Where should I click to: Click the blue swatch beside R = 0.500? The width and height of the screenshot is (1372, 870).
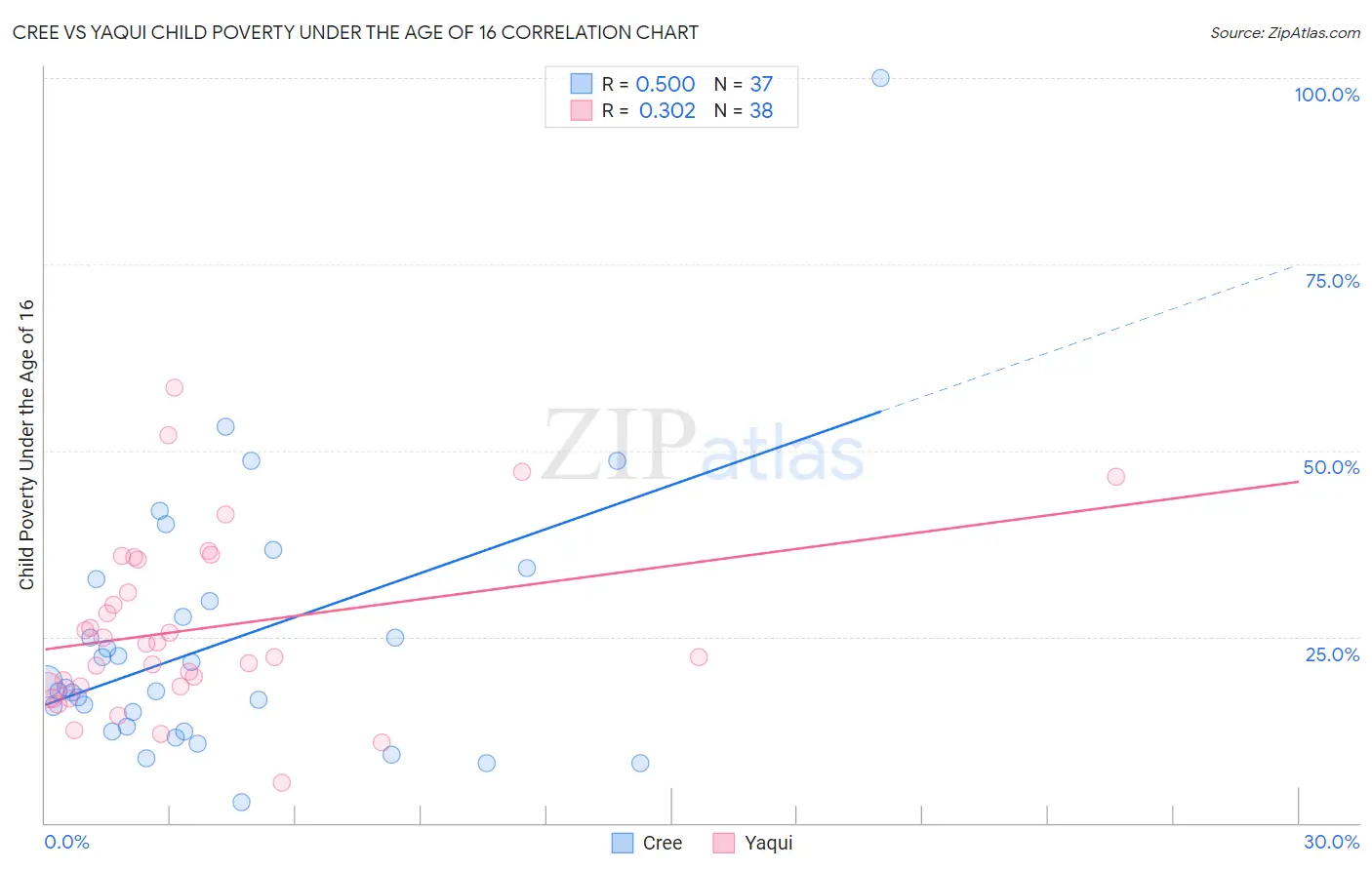tap(582, 84)
